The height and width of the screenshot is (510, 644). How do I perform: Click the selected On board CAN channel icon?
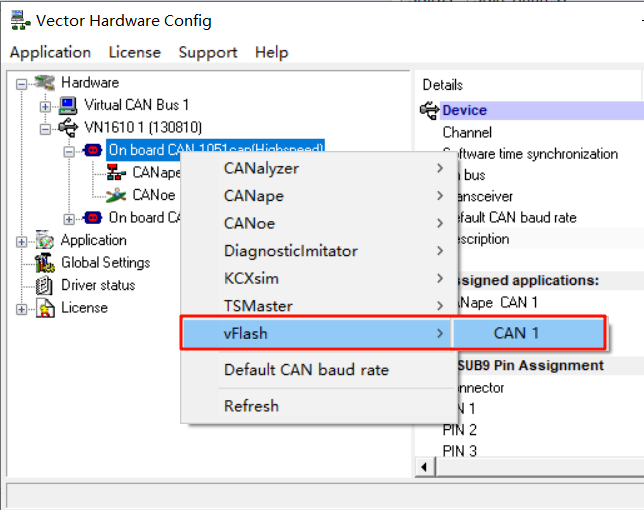[93, 150]
